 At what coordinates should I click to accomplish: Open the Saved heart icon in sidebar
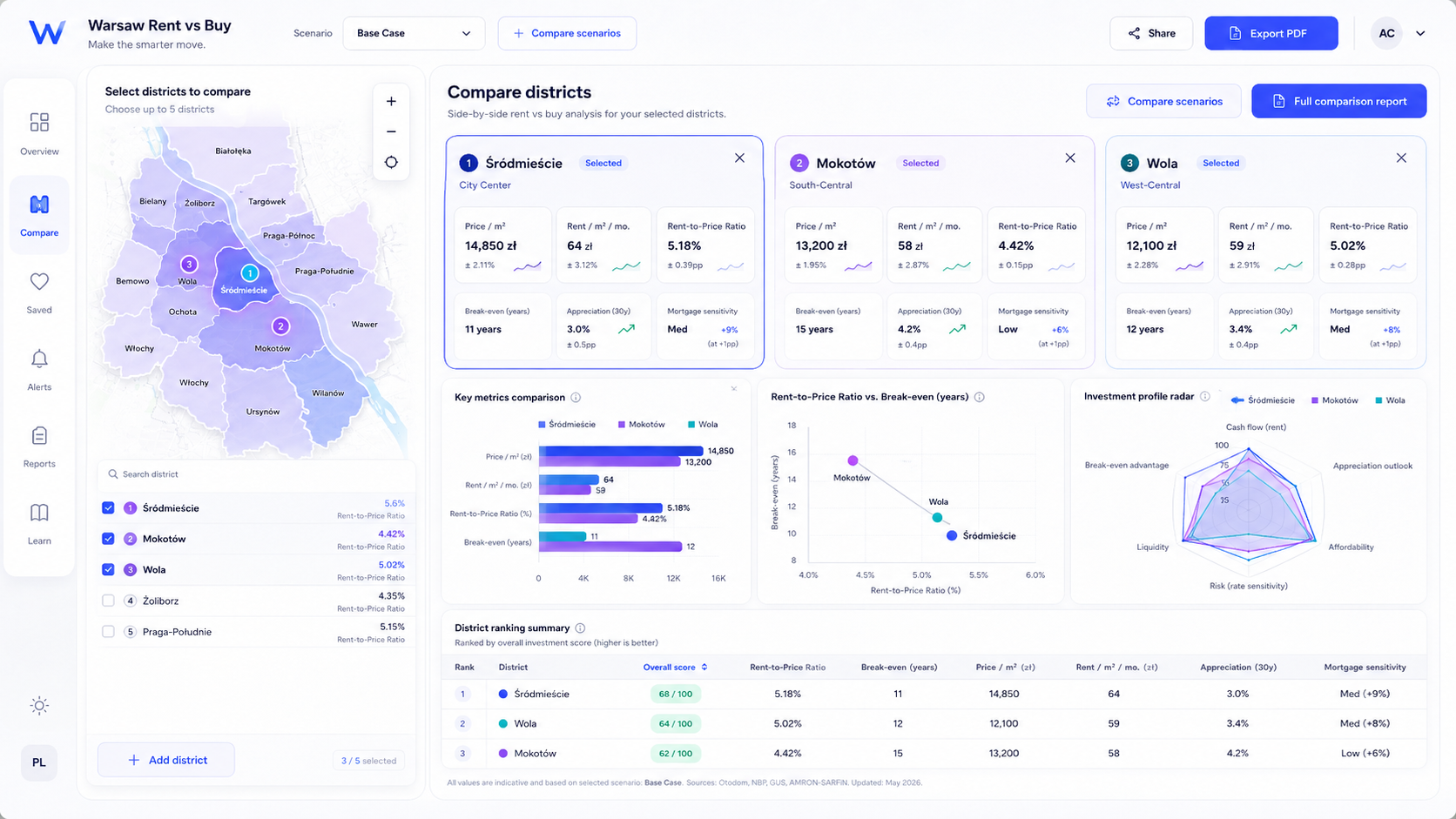39,282
